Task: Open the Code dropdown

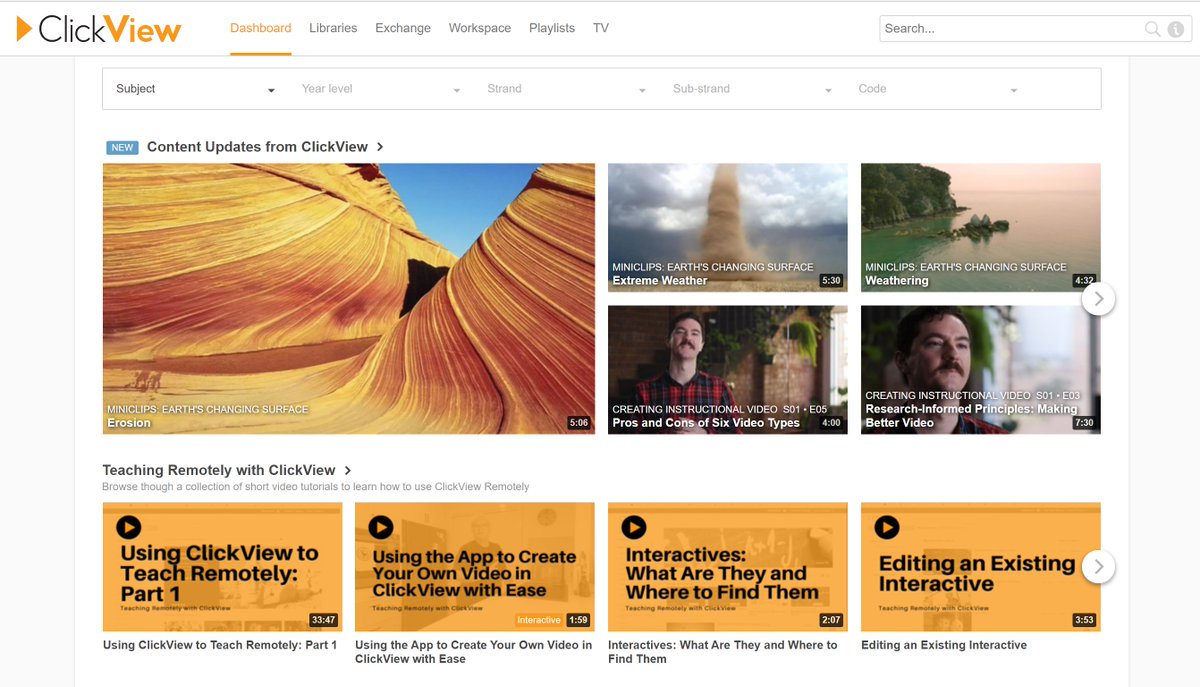Action: [938, 89]
